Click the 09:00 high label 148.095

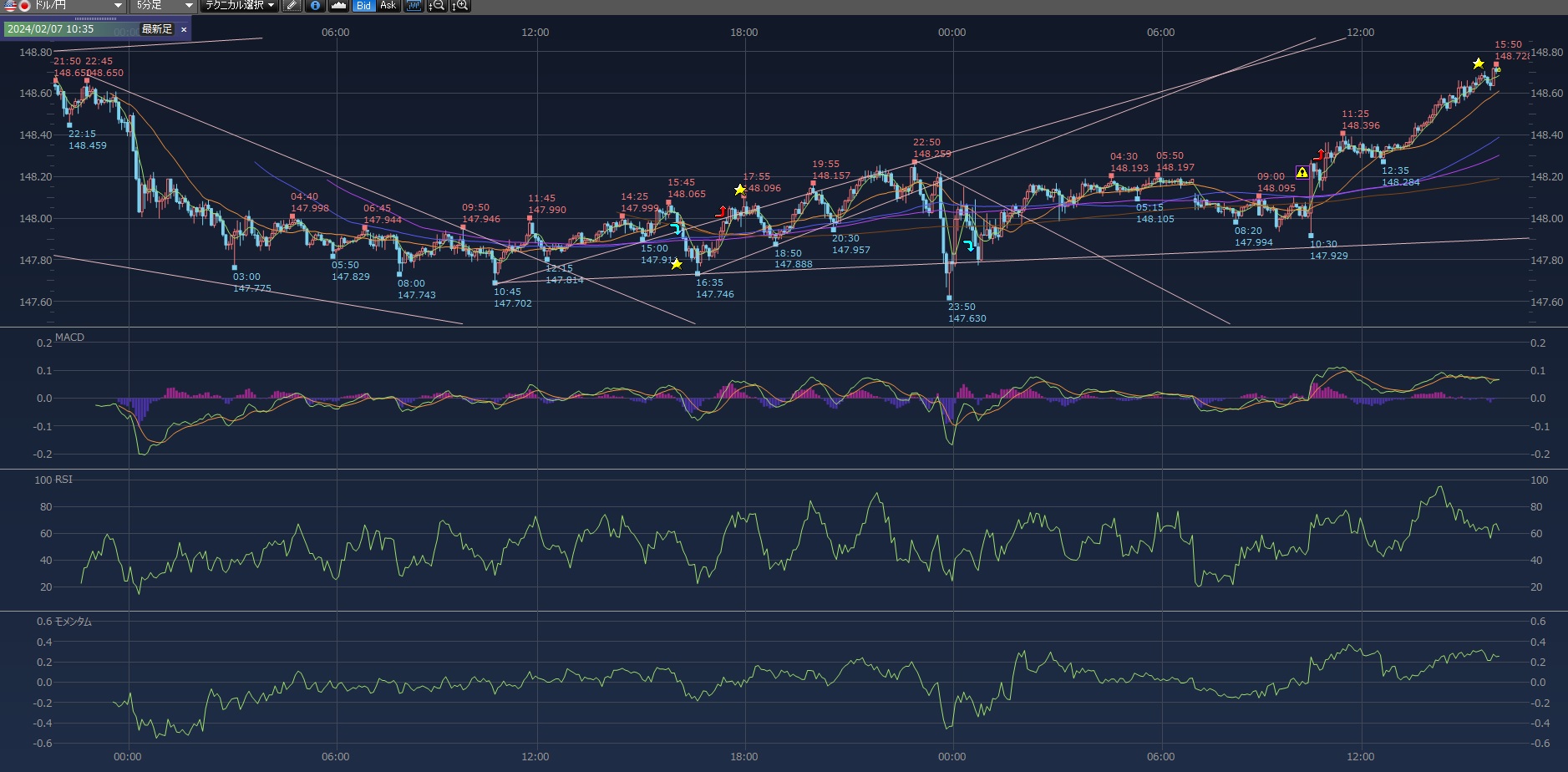tap(1276, 182)
